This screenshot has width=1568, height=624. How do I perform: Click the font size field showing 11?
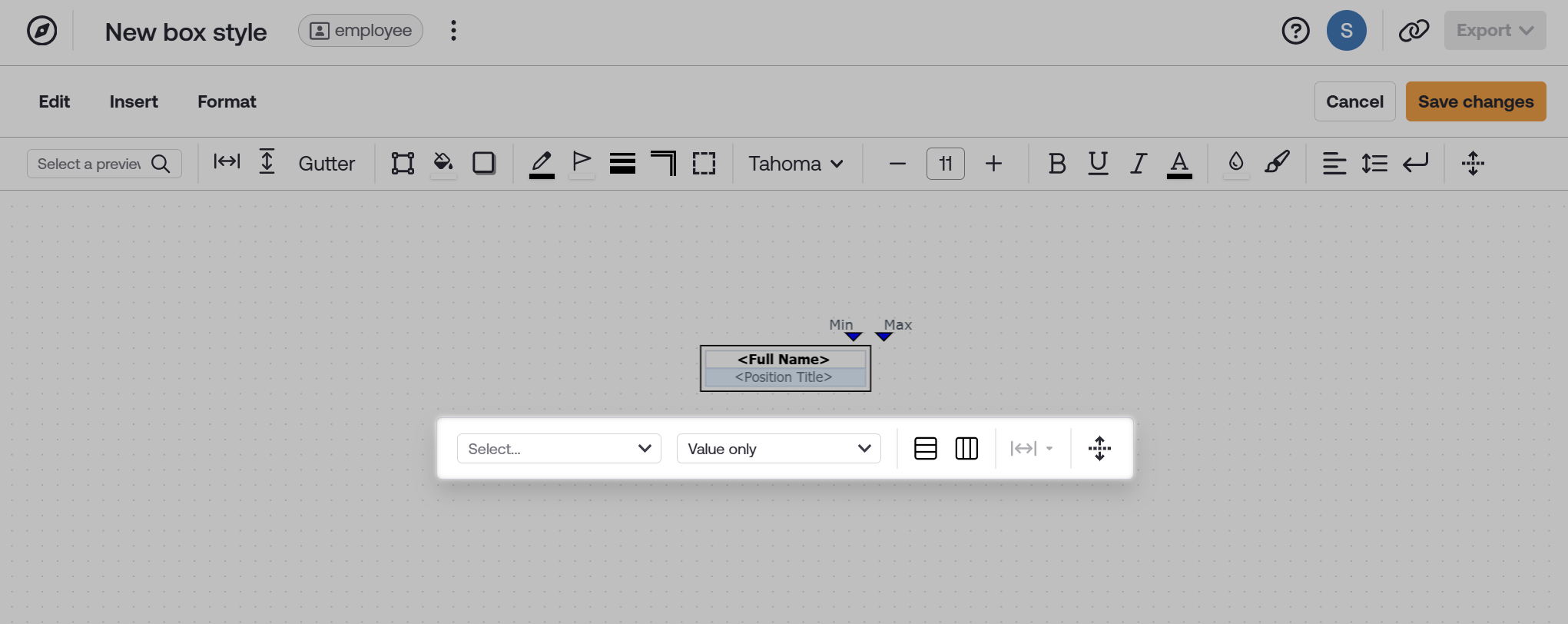(946, 164)
